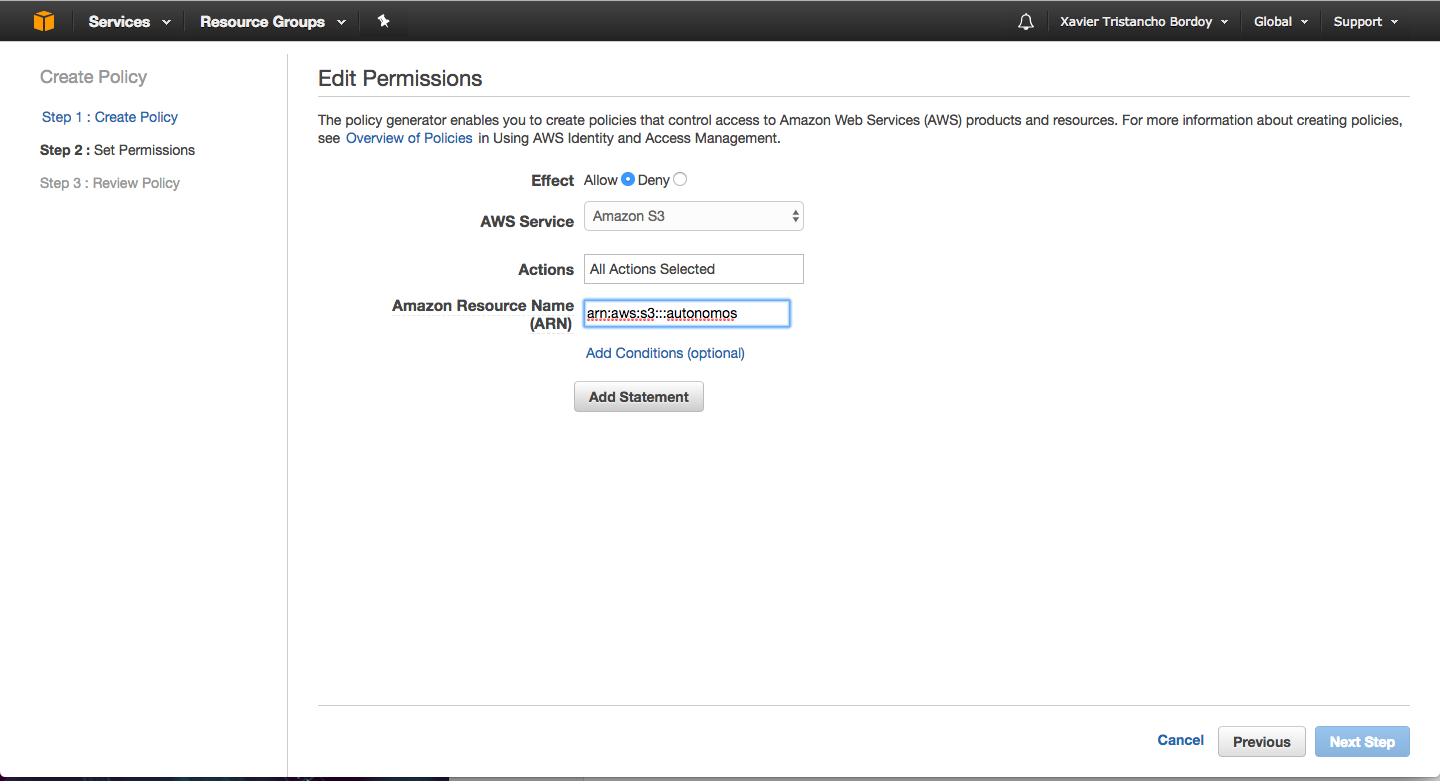Click the Effect label
Image resolution: width=1440 pixels, height=781 pixels.
pos(552,181)
